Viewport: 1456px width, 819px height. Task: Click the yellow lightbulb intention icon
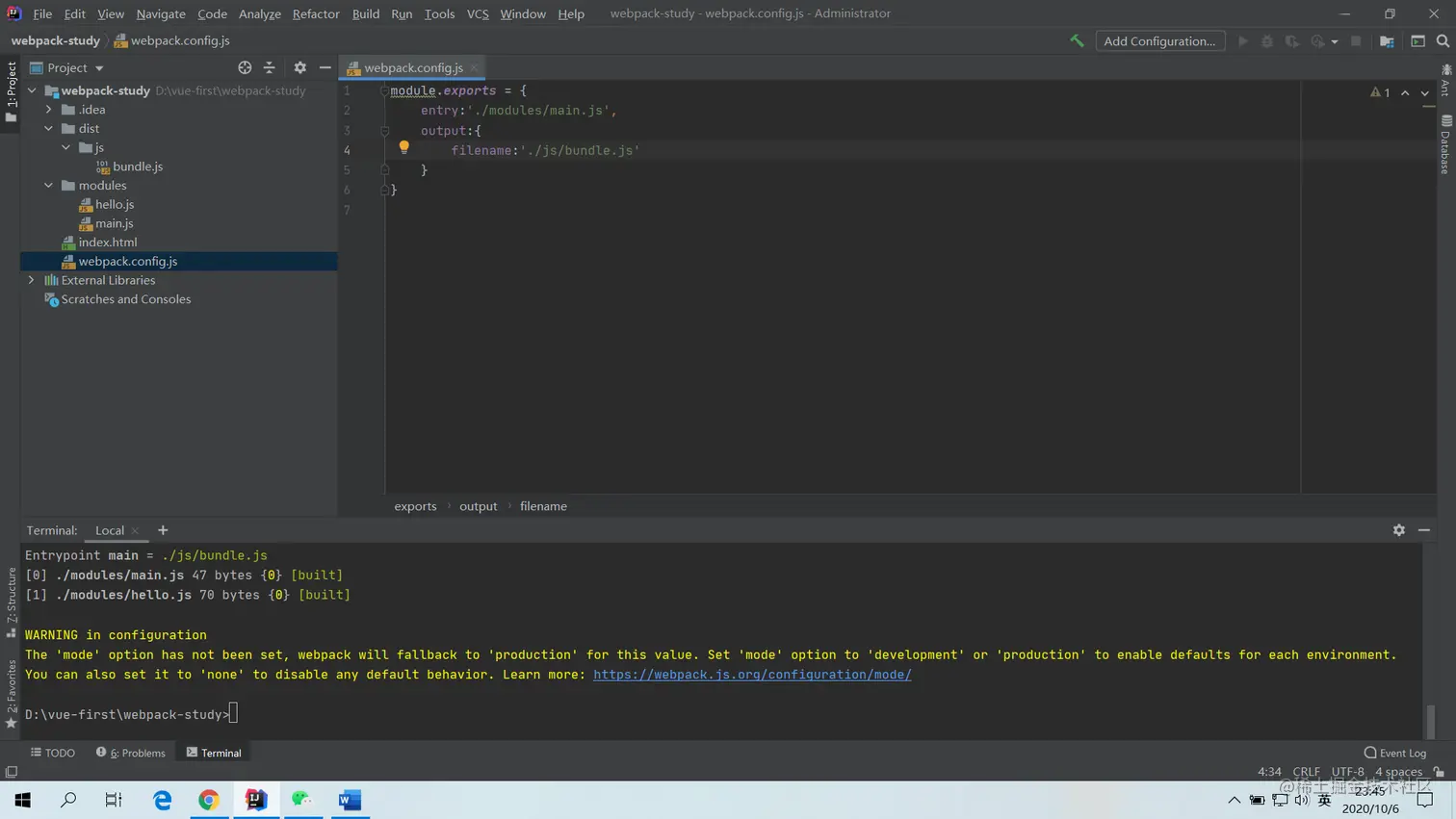click(404, 148)
